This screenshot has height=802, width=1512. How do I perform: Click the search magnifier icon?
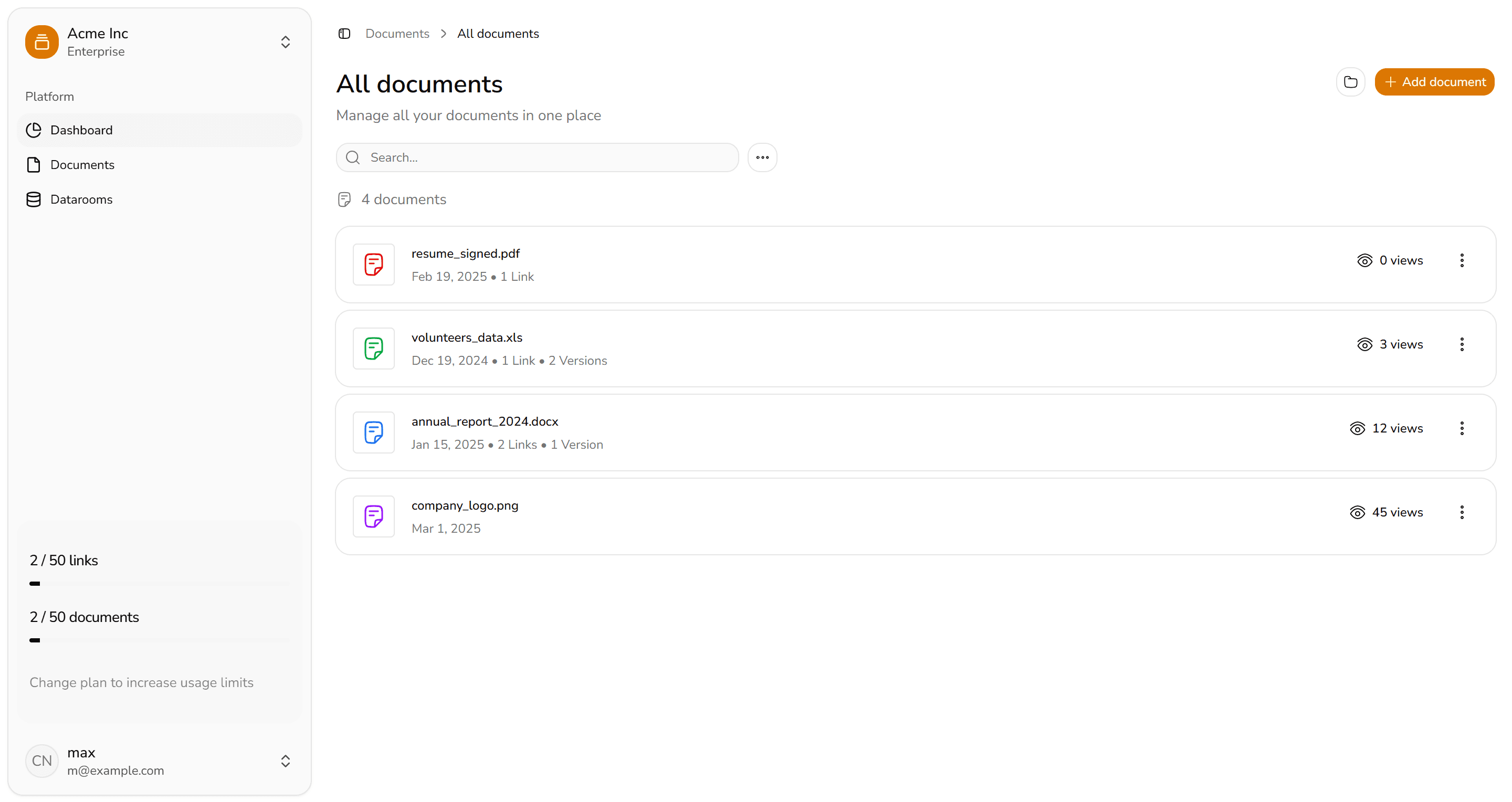click(x=353, y=157)
